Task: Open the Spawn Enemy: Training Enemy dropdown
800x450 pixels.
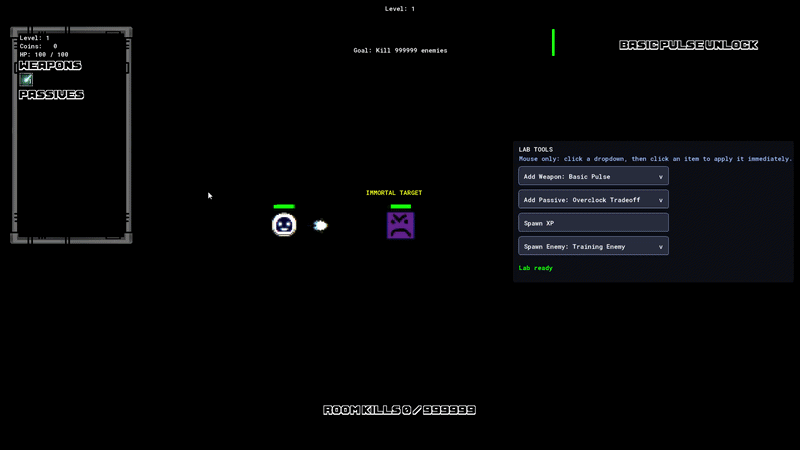Action: (x=593, y=246)
